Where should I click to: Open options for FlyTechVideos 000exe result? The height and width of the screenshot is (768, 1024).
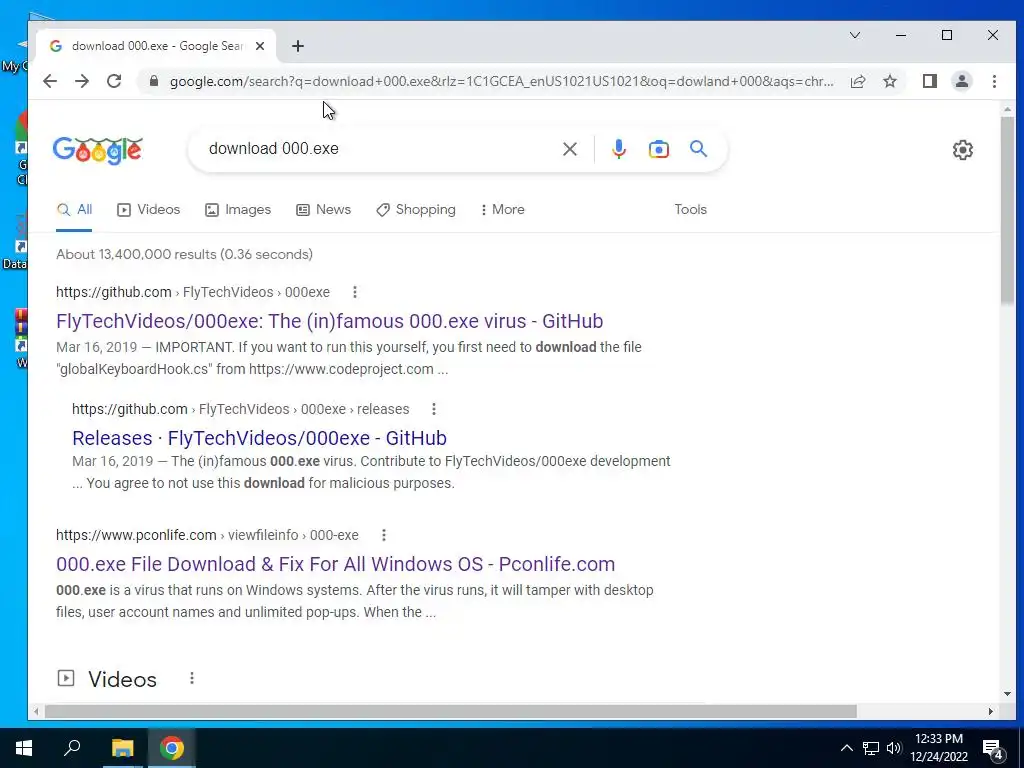tap(355, 292)
